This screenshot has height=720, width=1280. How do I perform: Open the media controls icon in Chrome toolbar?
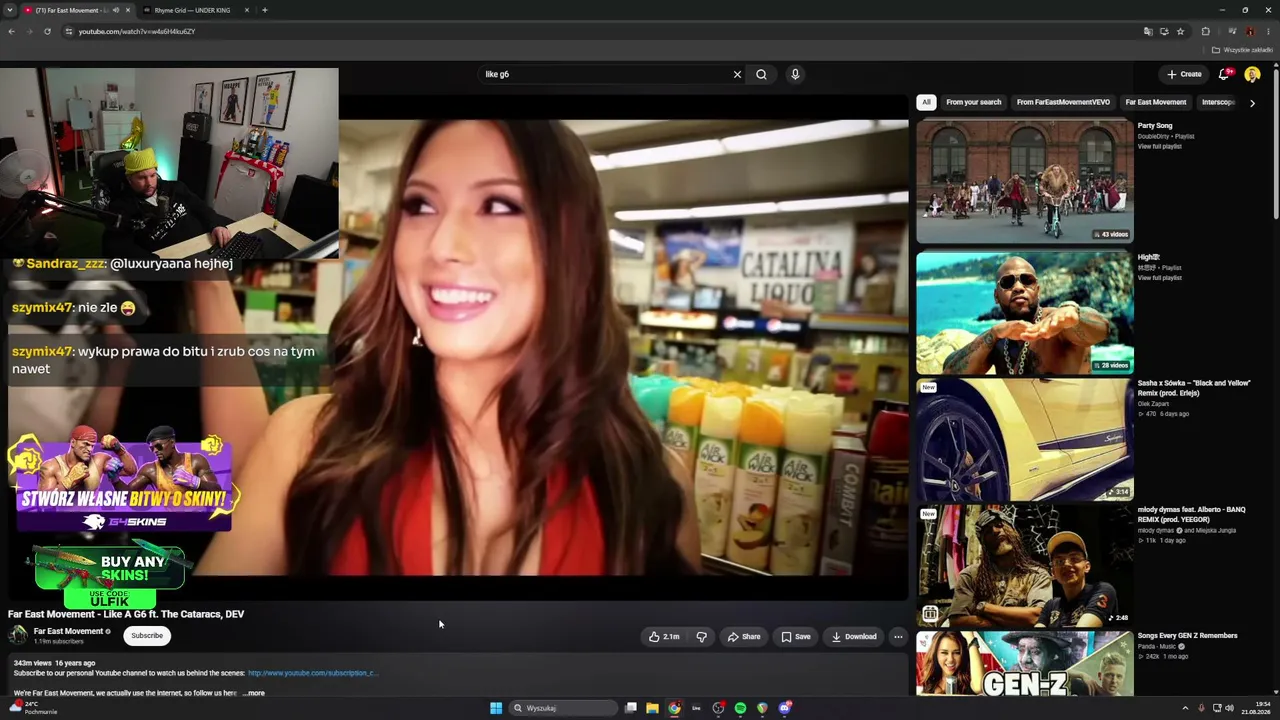tap(1232, 31)
